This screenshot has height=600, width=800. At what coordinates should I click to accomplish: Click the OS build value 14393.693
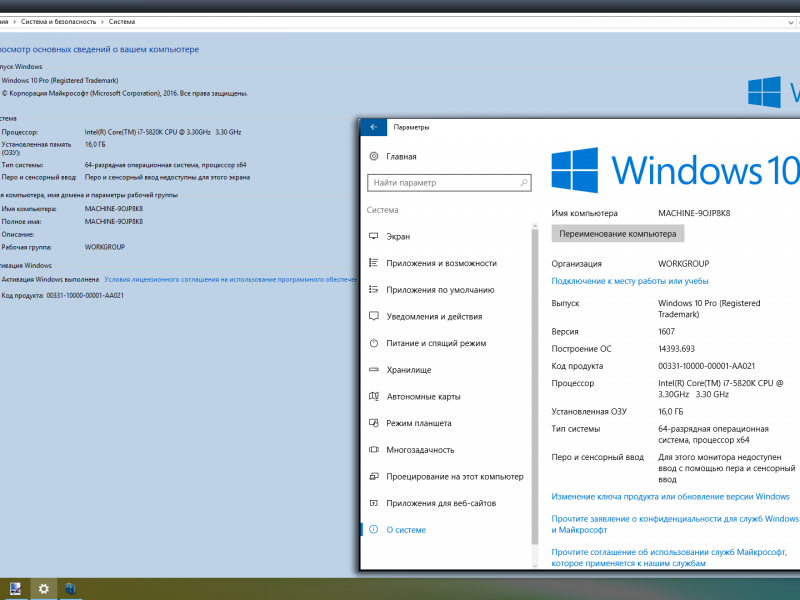click(676, 349)
